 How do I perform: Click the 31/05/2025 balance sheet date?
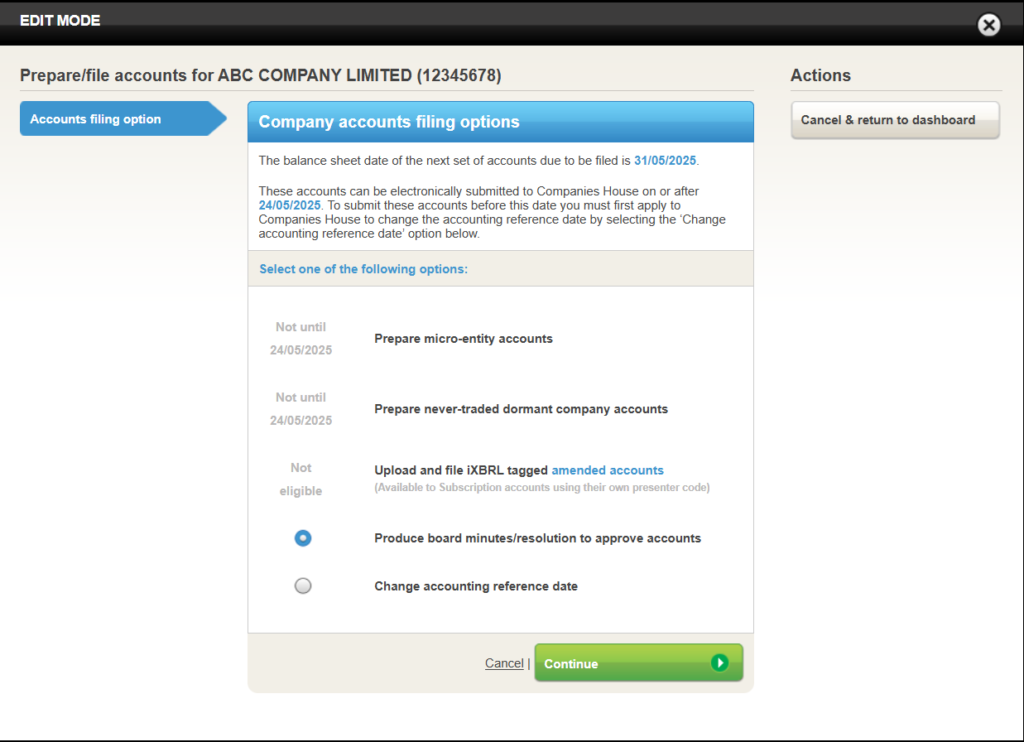coord(665,160)
